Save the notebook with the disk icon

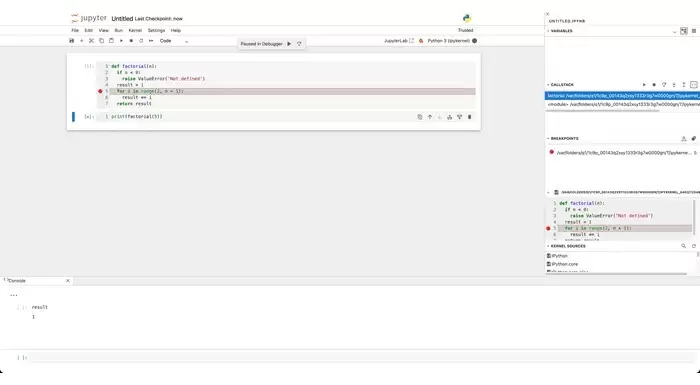coord(71,41)
